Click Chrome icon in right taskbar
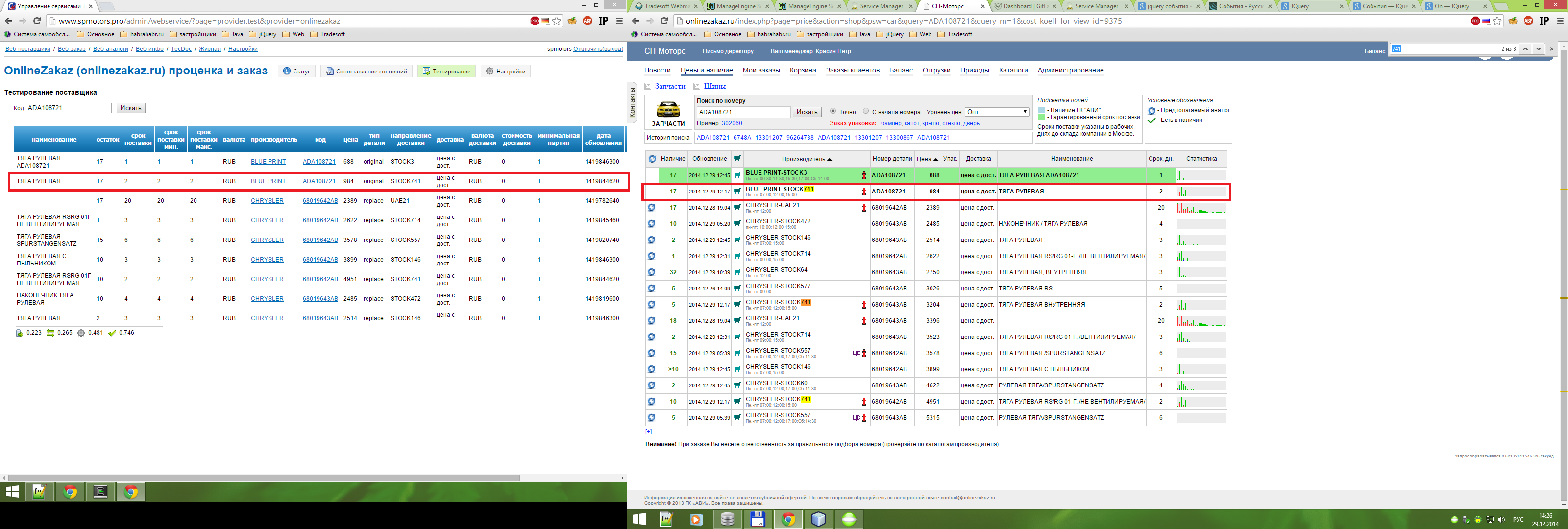The image size is (1568, 529). coord(788,519)
